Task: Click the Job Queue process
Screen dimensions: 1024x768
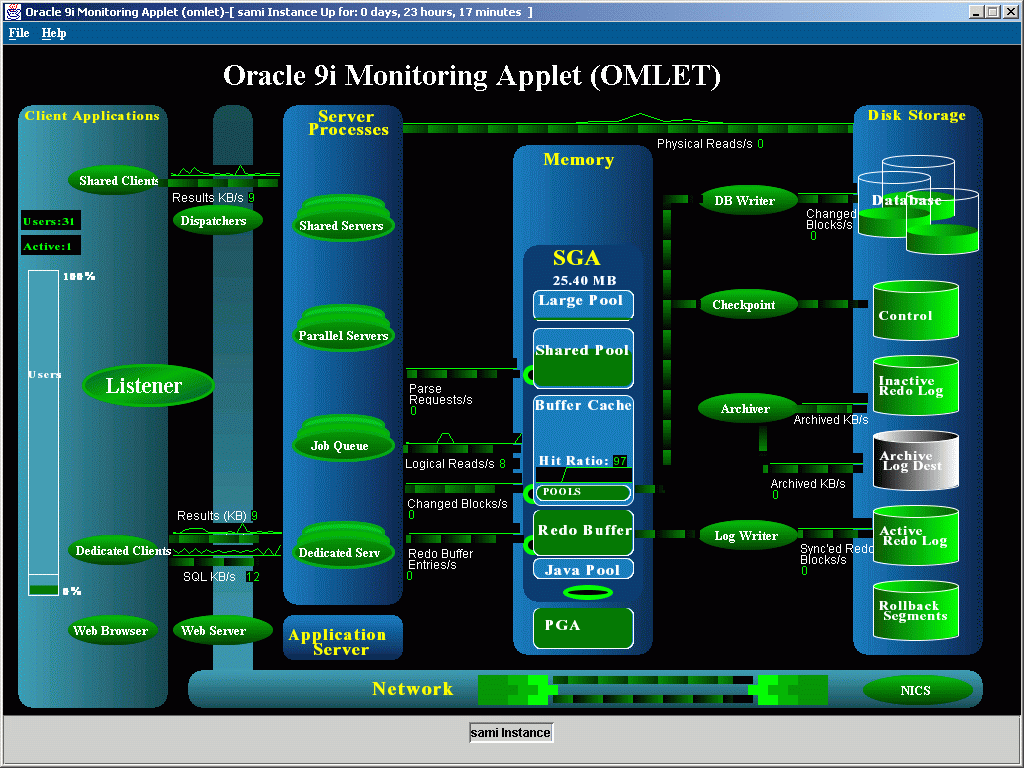Action: point(344,439)
